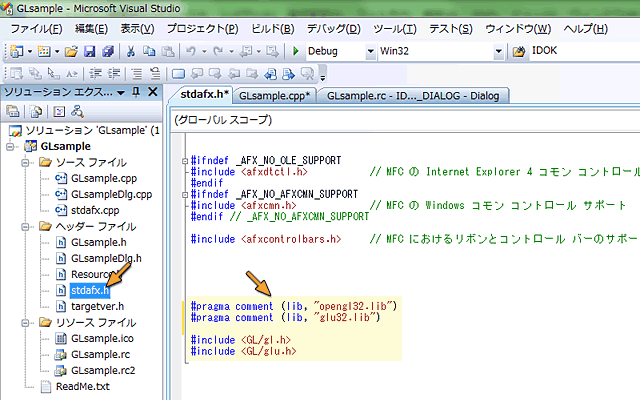Start debugging with the green play icon
This screenshot has height=400, width=640.
pos(296,51)
